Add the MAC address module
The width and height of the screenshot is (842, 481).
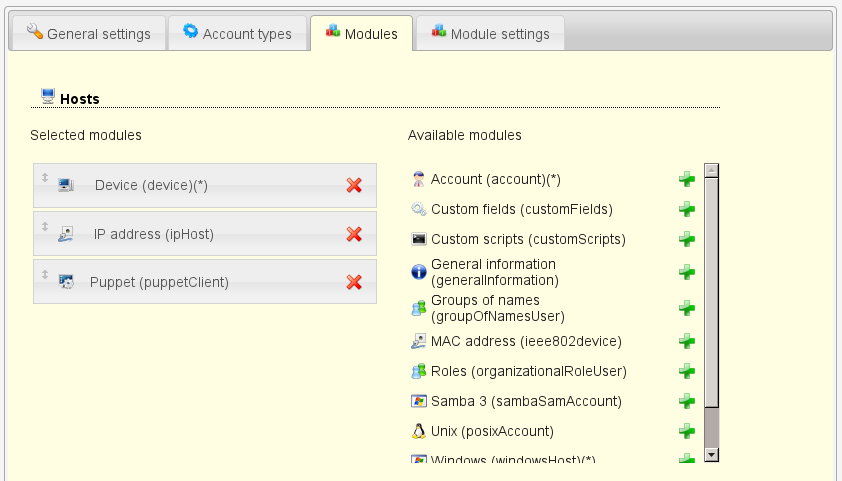tap(687, 341)
